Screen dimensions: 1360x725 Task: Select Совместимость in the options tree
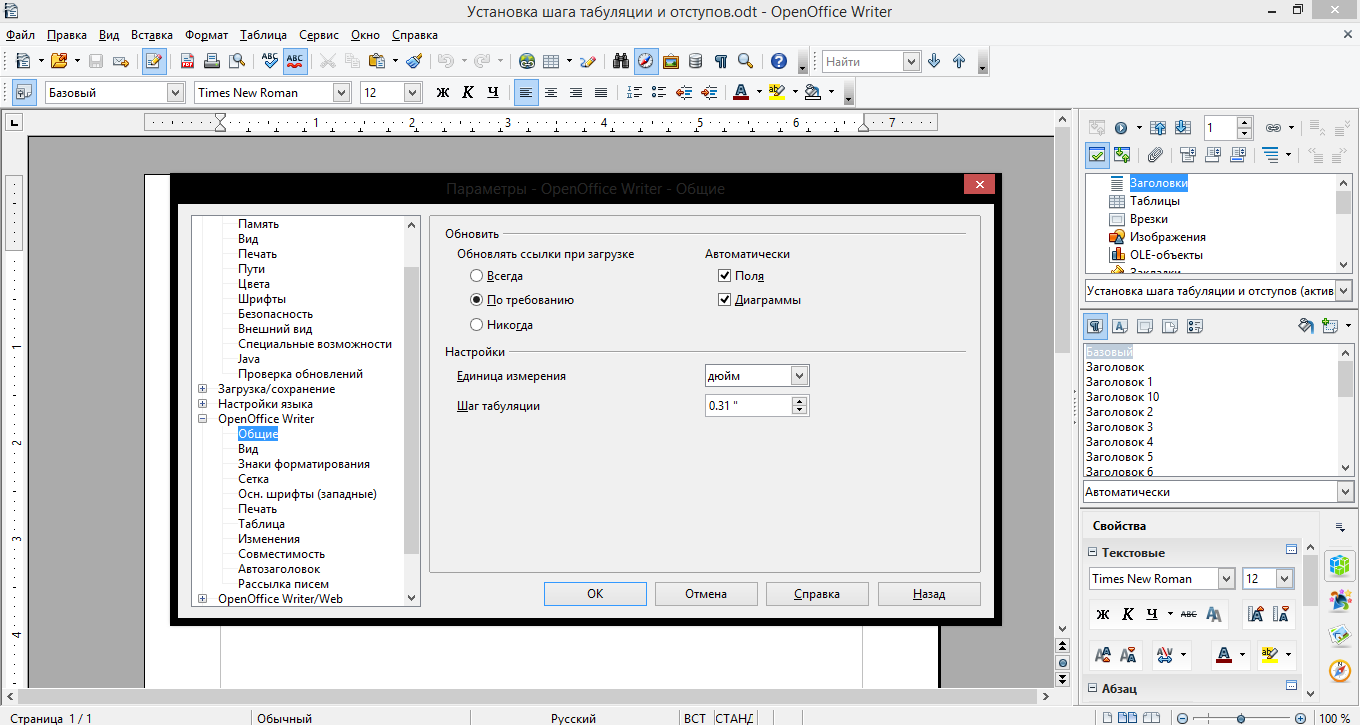click(281, 554)
